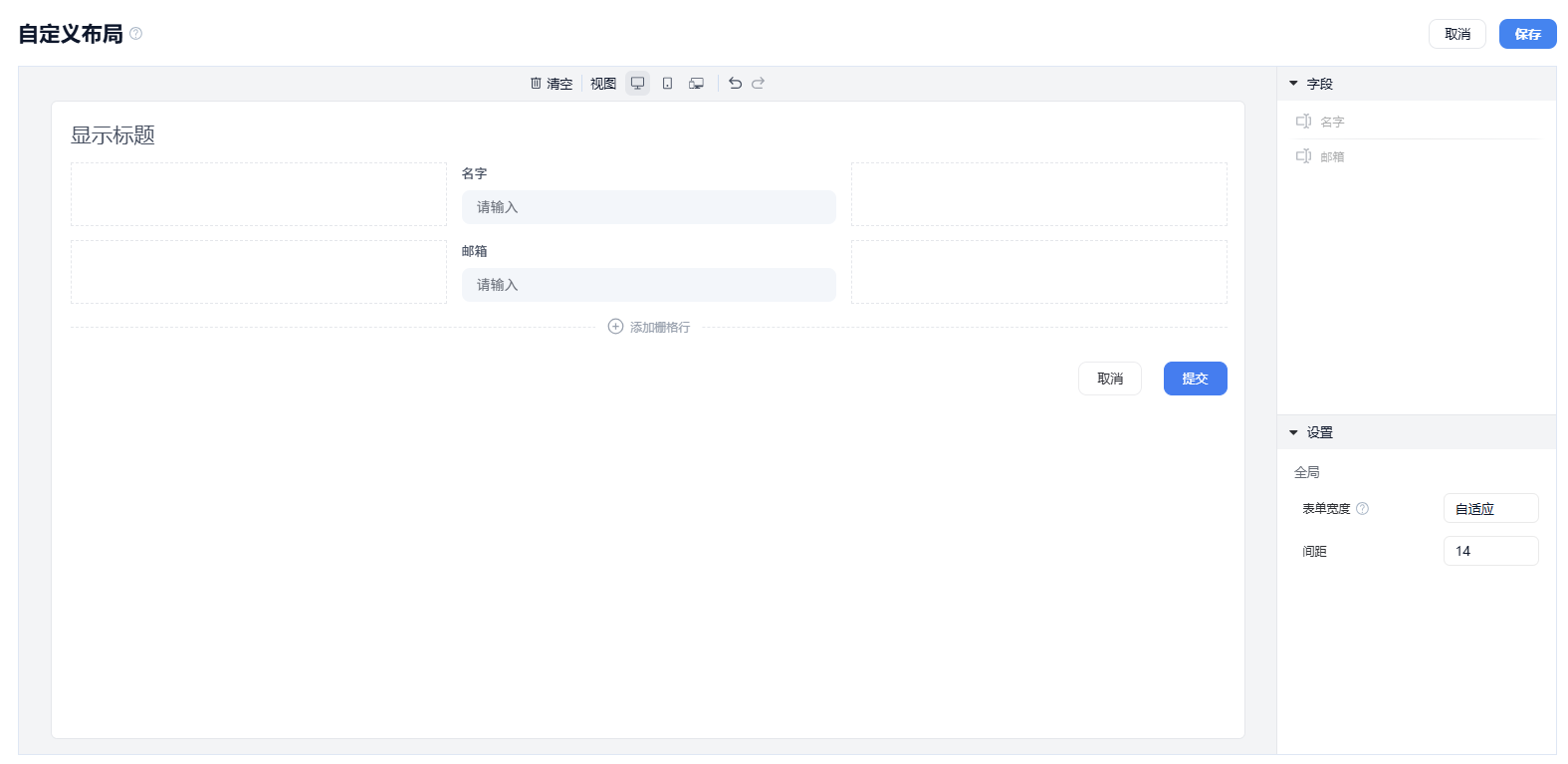The image size is (1568, 764).
Task: Open help icon next to 自定义布局 title
Action: click(135, 33)
